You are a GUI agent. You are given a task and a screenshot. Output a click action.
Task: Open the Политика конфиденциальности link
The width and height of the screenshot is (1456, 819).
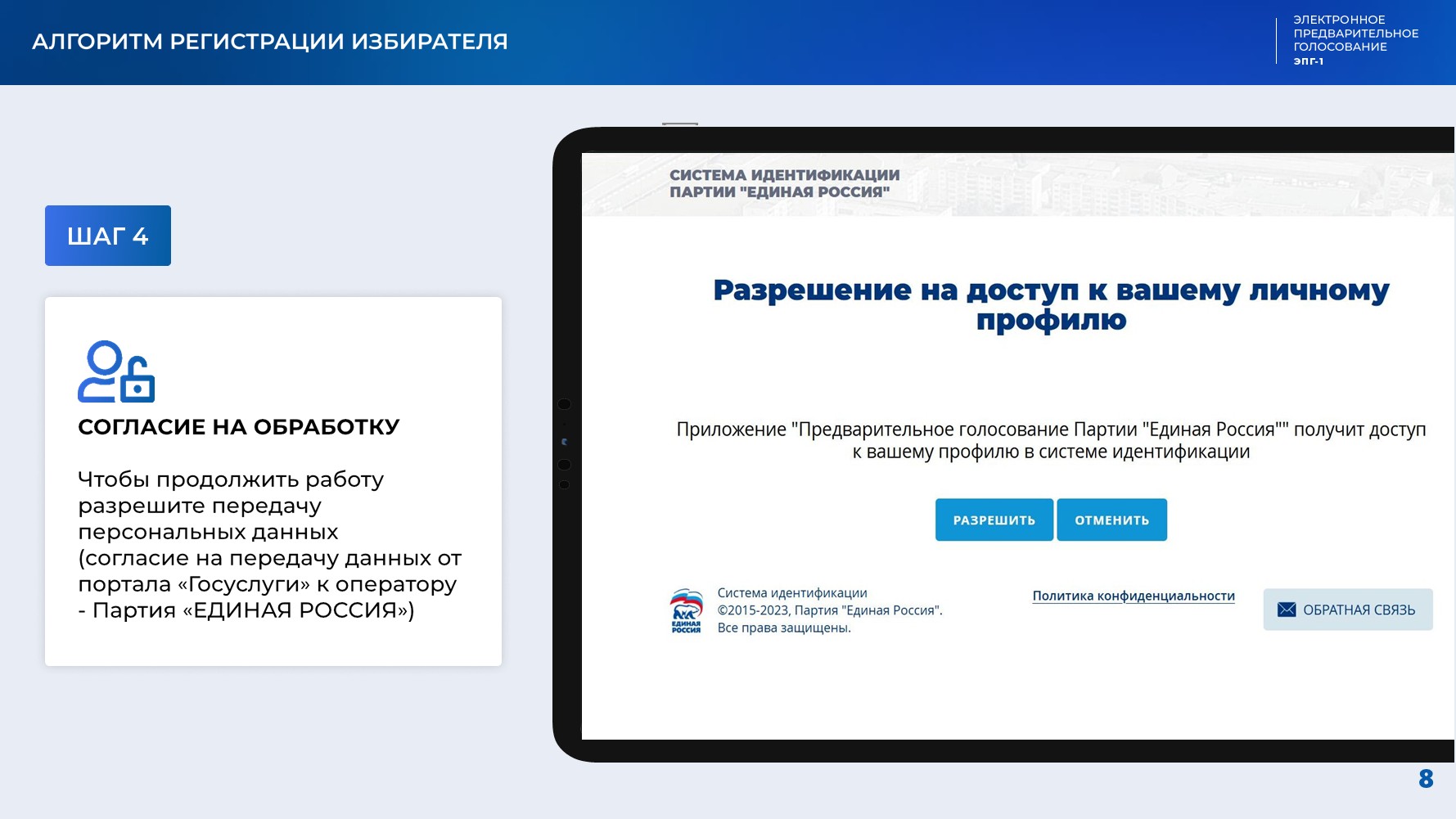click(1133, 596)
